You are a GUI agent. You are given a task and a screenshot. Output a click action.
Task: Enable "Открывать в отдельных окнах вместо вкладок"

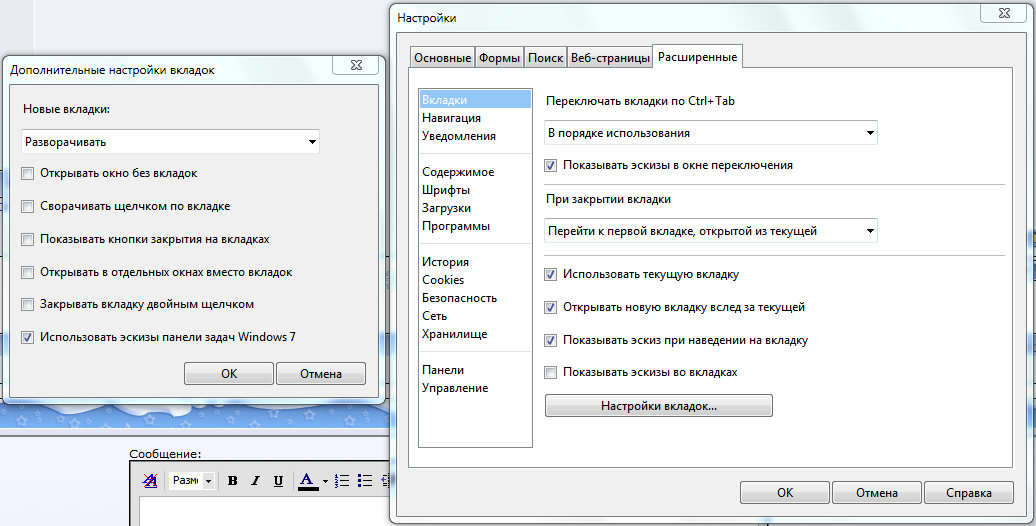coord(27,272)
